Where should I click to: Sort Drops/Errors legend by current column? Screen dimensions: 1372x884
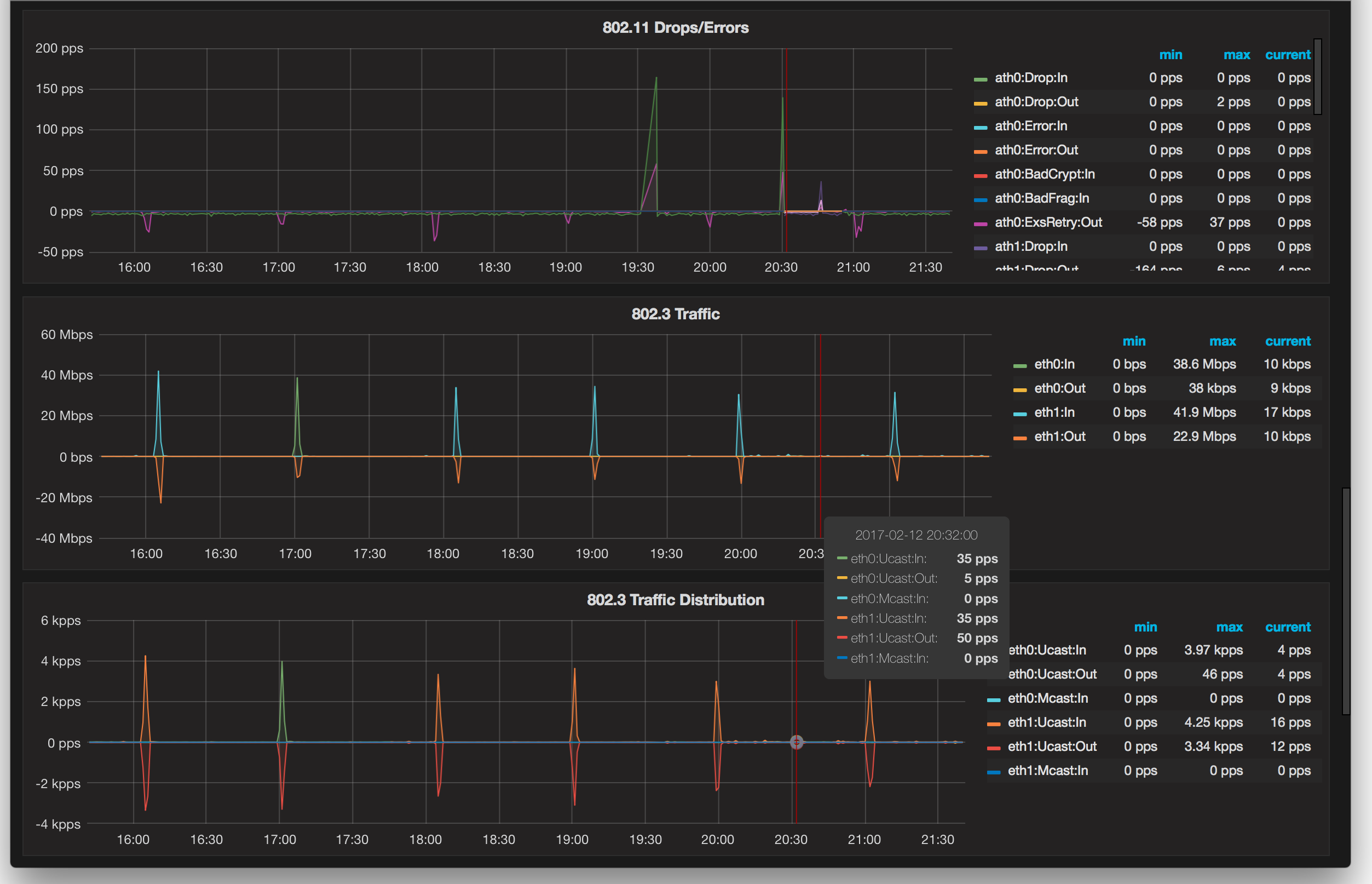(1287, 55)
